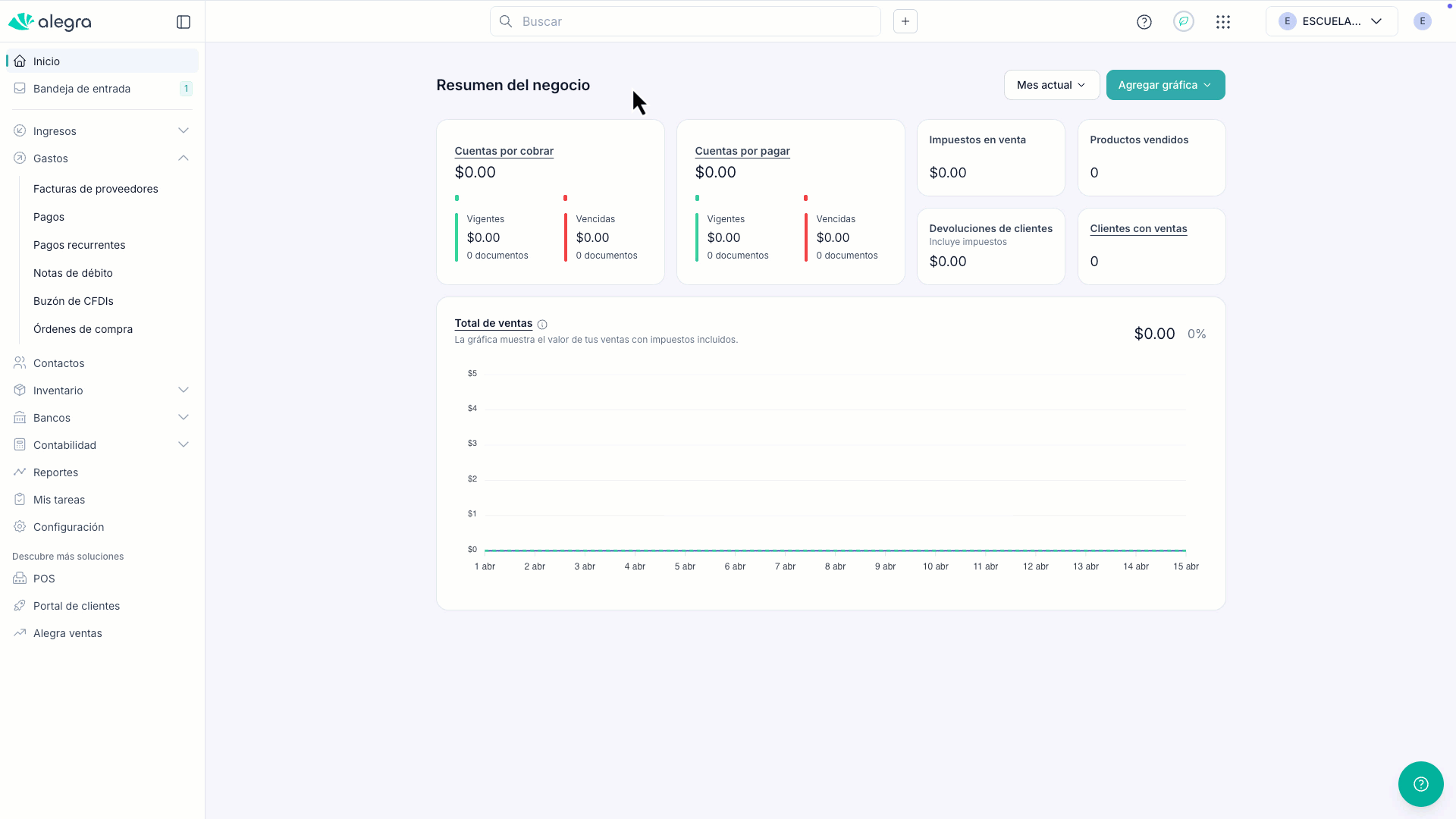Viewport: 1456px width, 819px height.
Task: Open Reportes from the sidebar
Action: (x=55, y=472)
